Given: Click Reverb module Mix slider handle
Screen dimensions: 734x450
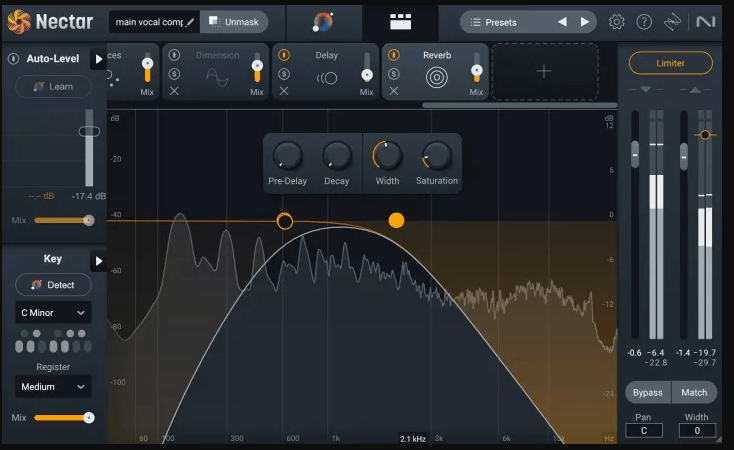Looking at the screenshot, I should click(x=477, y=70).
